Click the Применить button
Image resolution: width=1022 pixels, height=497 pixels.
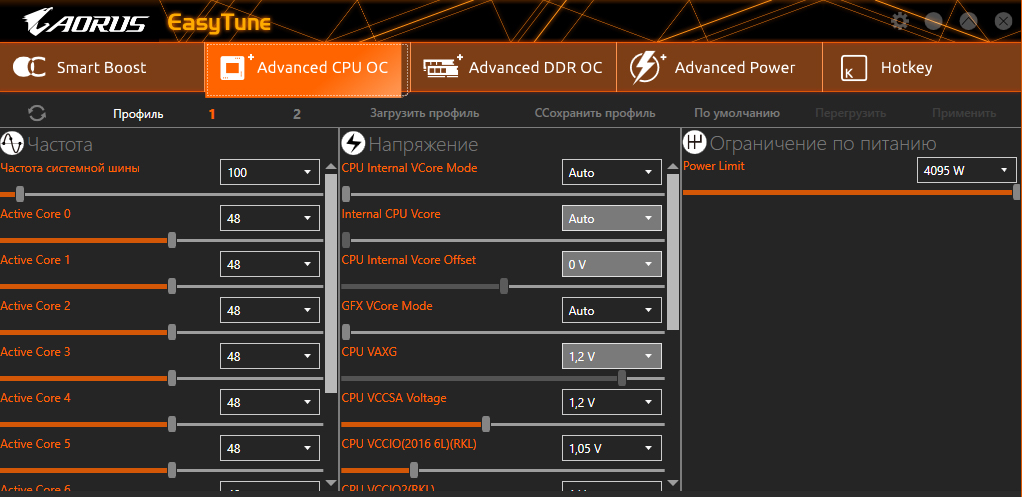[964, 113]
